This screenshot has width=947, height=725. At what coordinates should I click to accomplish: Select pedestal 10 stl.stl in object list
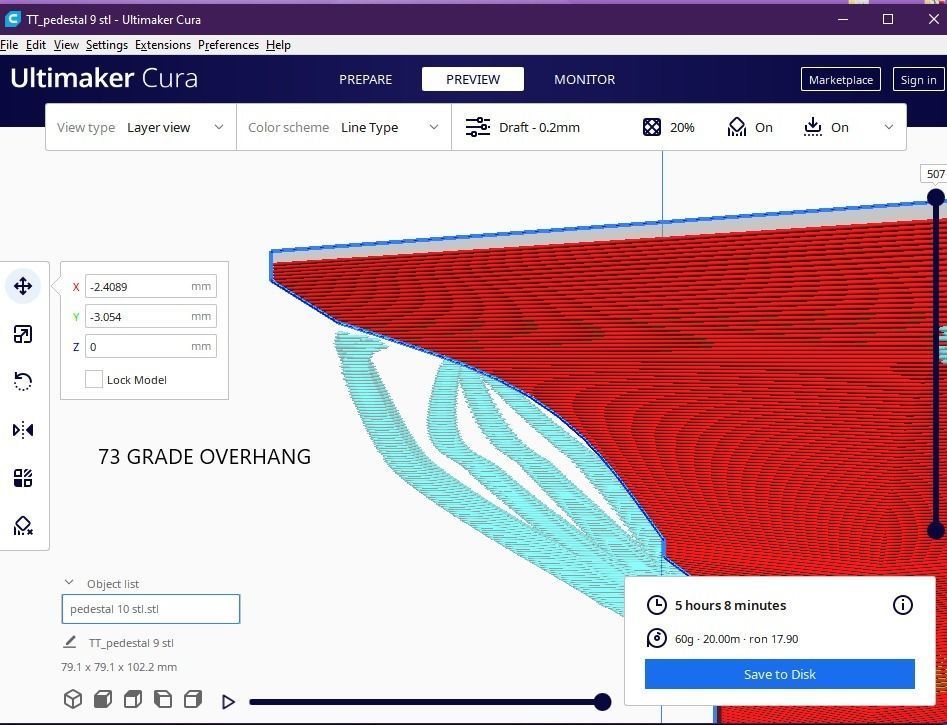tap(150, 609)
